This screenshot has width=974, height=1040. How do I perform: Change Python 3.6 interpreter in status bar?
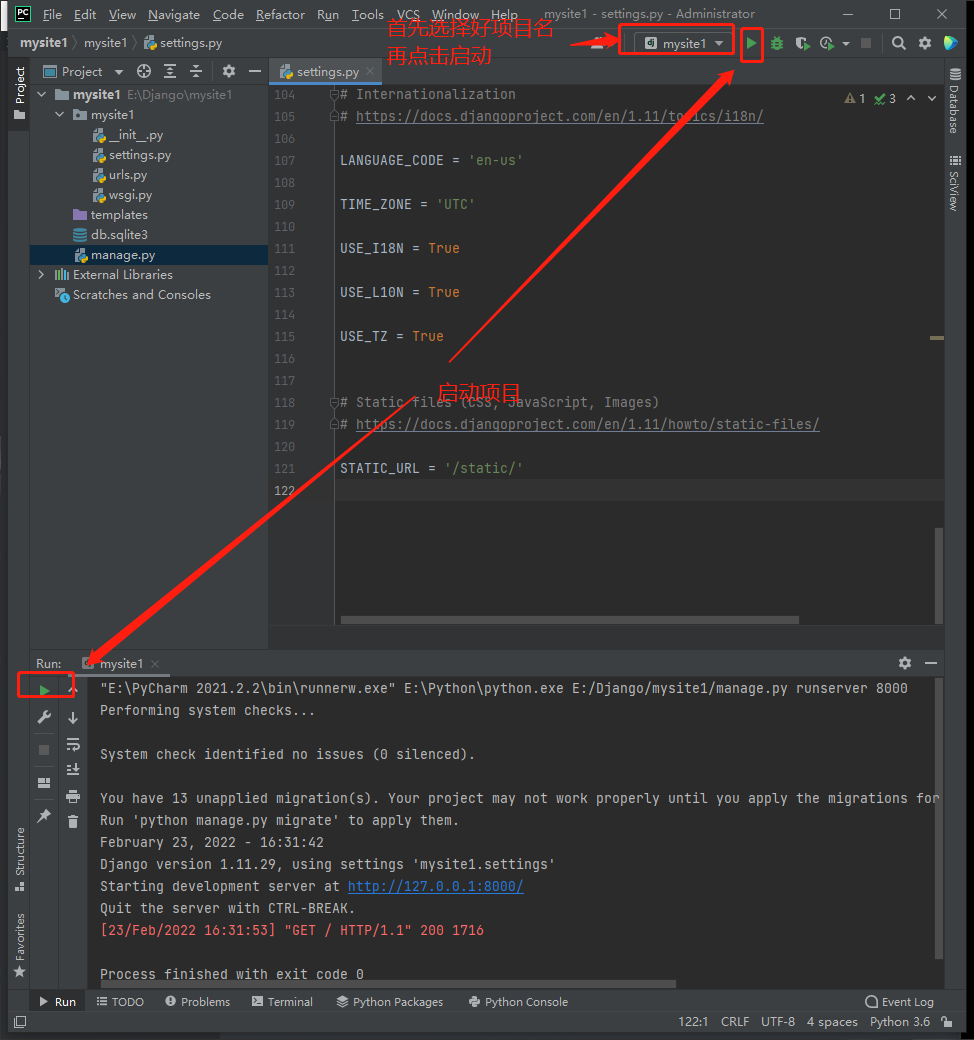coord(900,1021)
